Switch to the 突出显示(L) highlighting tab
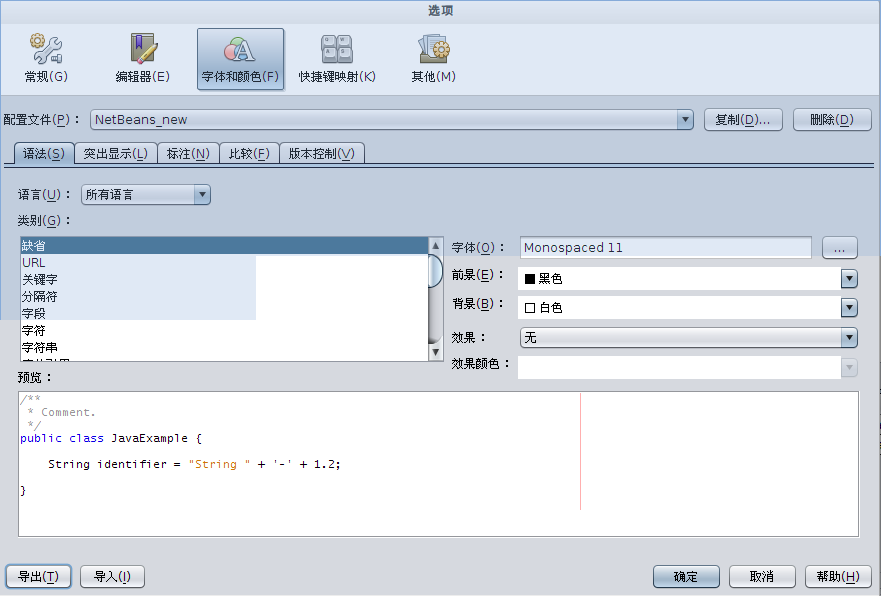 point(116,153)
